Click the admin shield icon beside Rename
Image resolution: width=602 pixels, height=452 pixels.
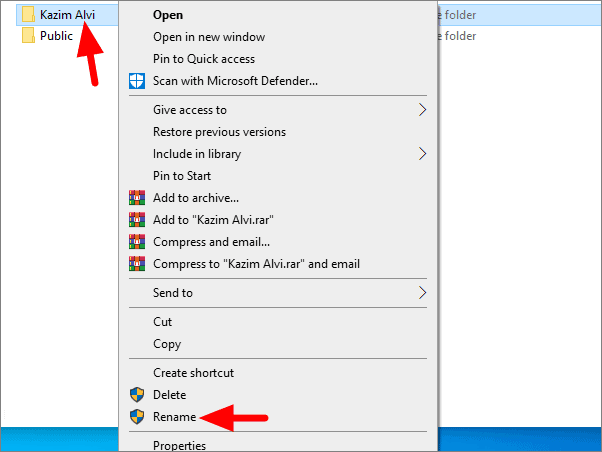(137, 417)
